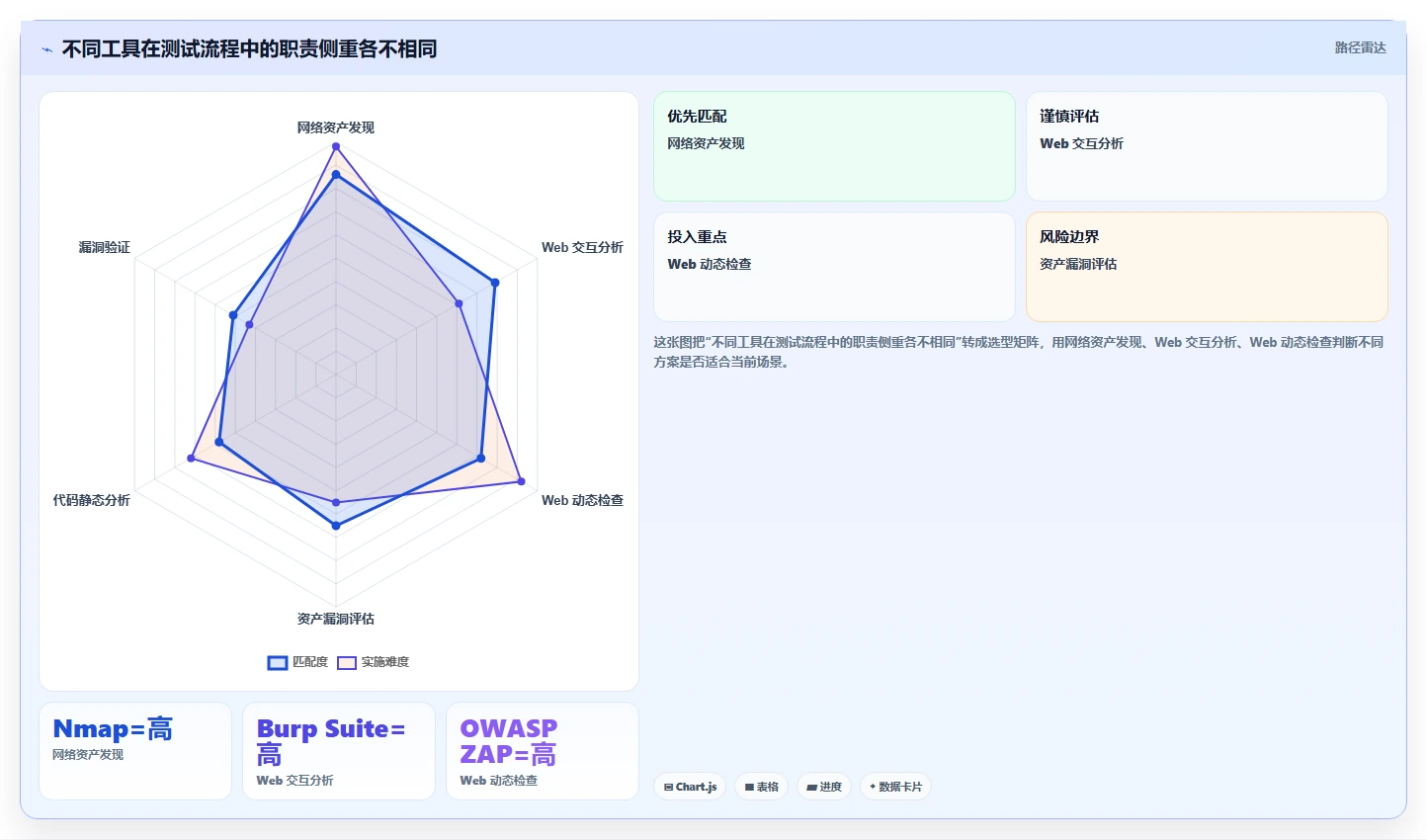The width and height of the screenshot is (1427, 840).
Task: Toggle the 匹配度 legend swatch
Action: 278,662
